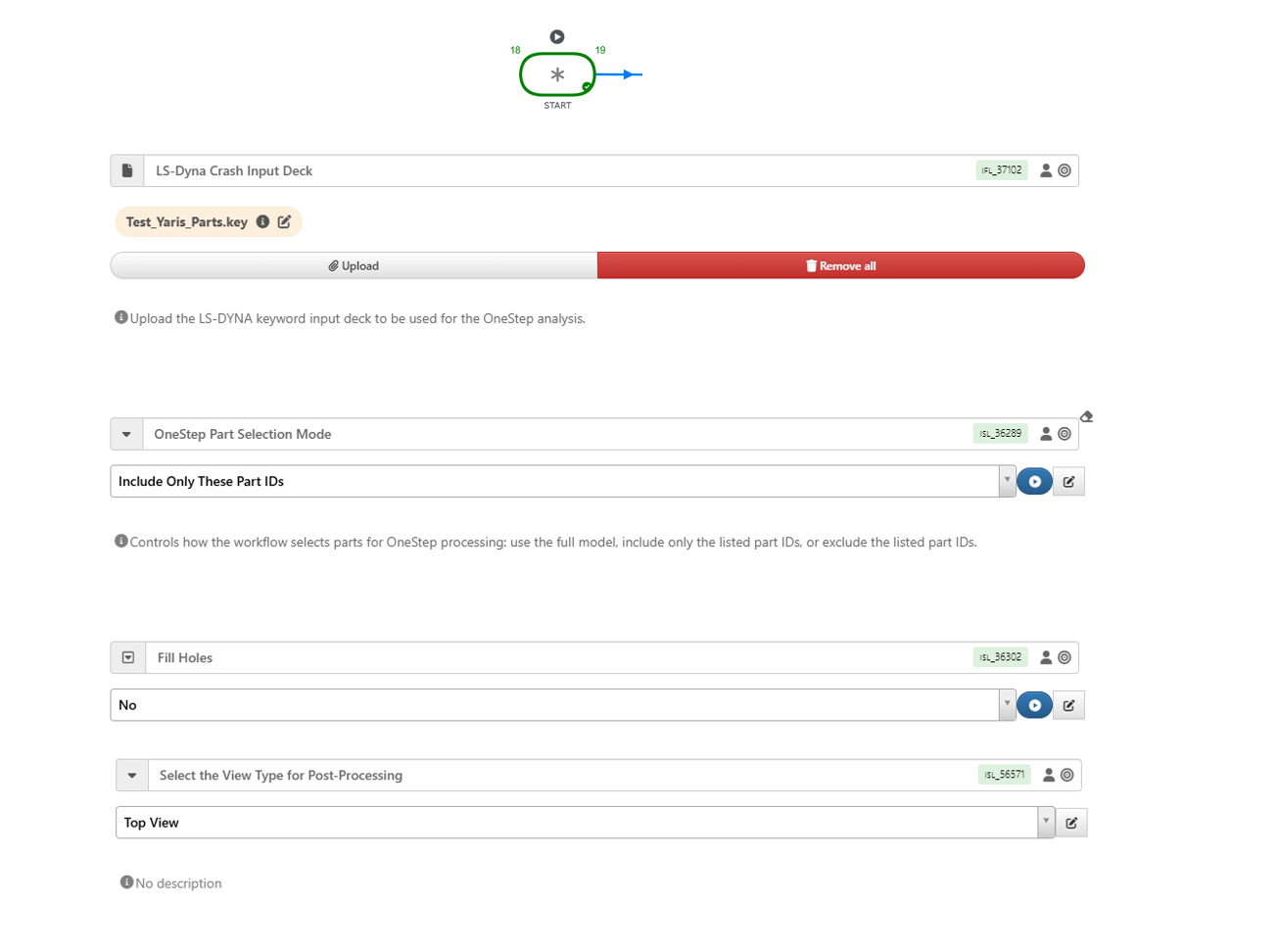Click the ISL_56571 label tag
Screen dimensions: 1279x952
coord(1004,775)
